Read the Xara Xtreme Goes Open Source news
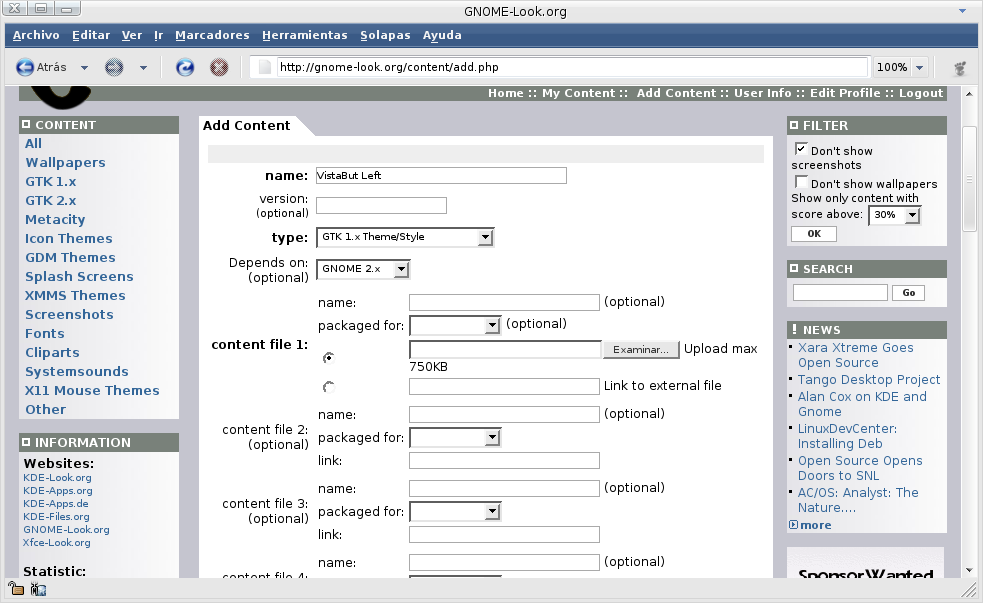Screen dimensions: 983x603 (856, 355)
